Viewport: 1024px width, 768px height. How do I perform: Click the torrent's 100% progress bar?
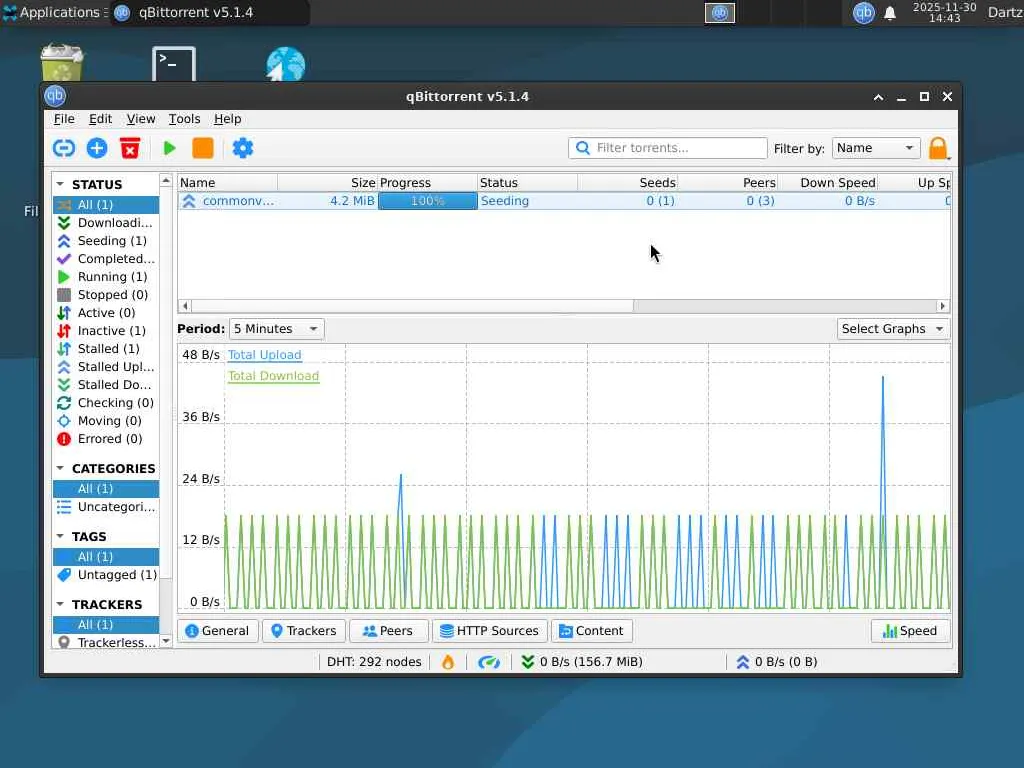[x=428, y=201]
